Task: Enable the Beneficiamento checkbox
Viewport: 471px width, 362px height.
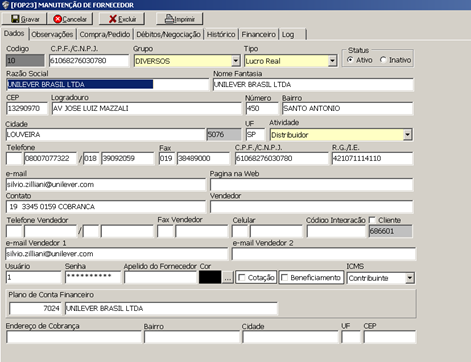Action: (x=284, y=278)
